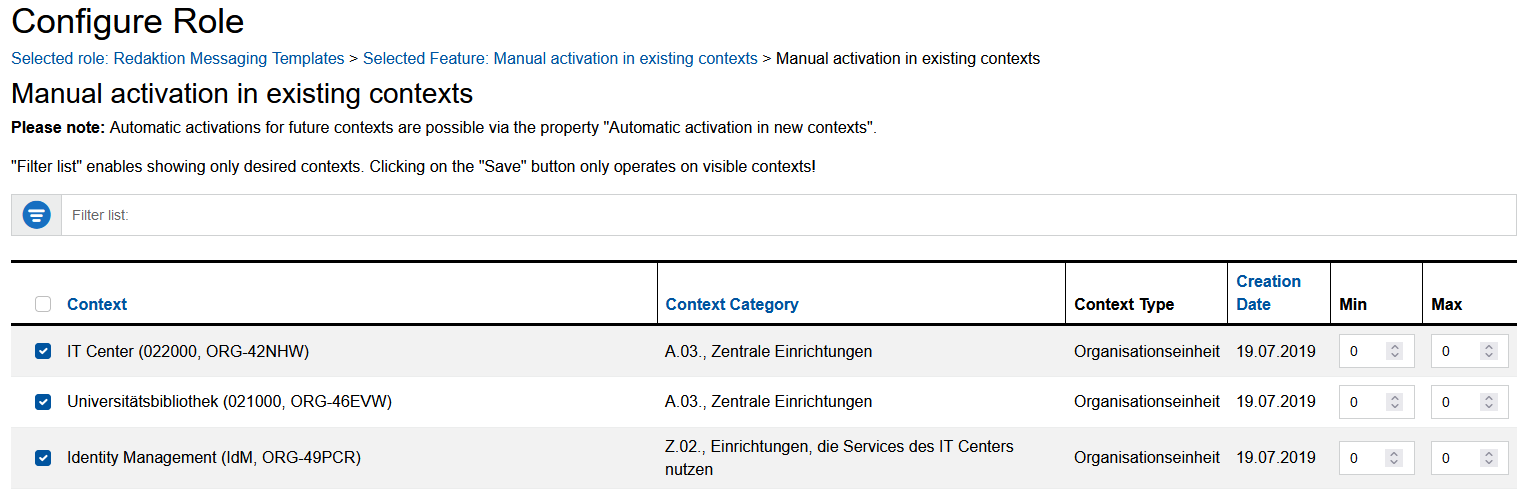
Task: Sort table by Creation Date column
Action: 1268,292
